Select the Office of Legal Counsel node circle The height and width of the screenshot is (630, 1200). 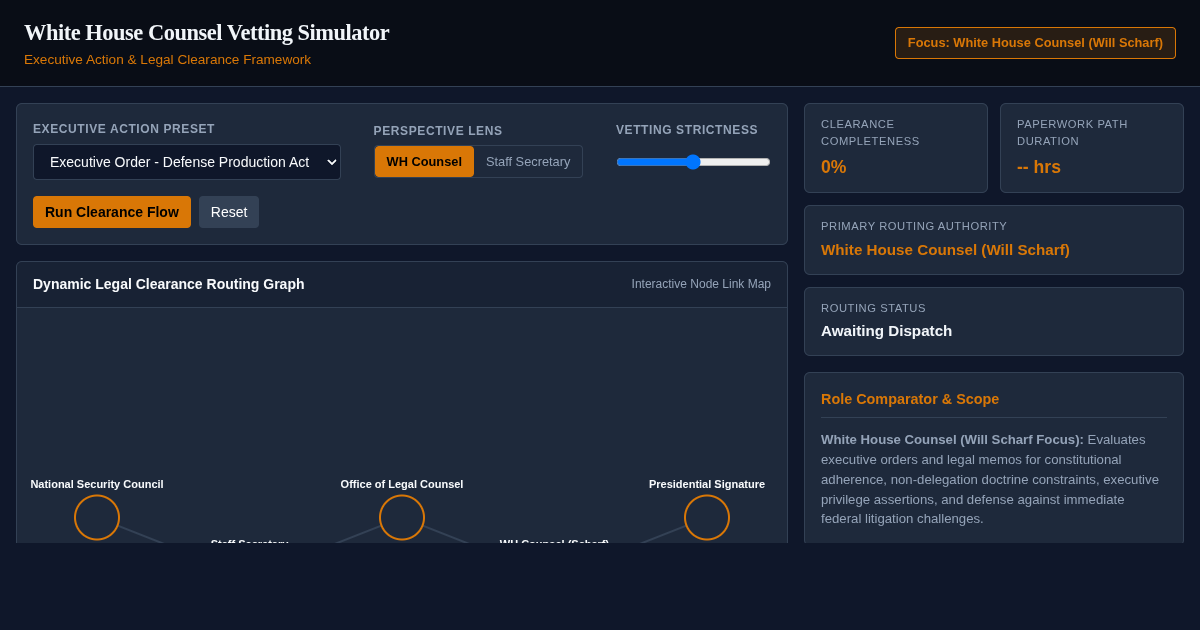402,517
